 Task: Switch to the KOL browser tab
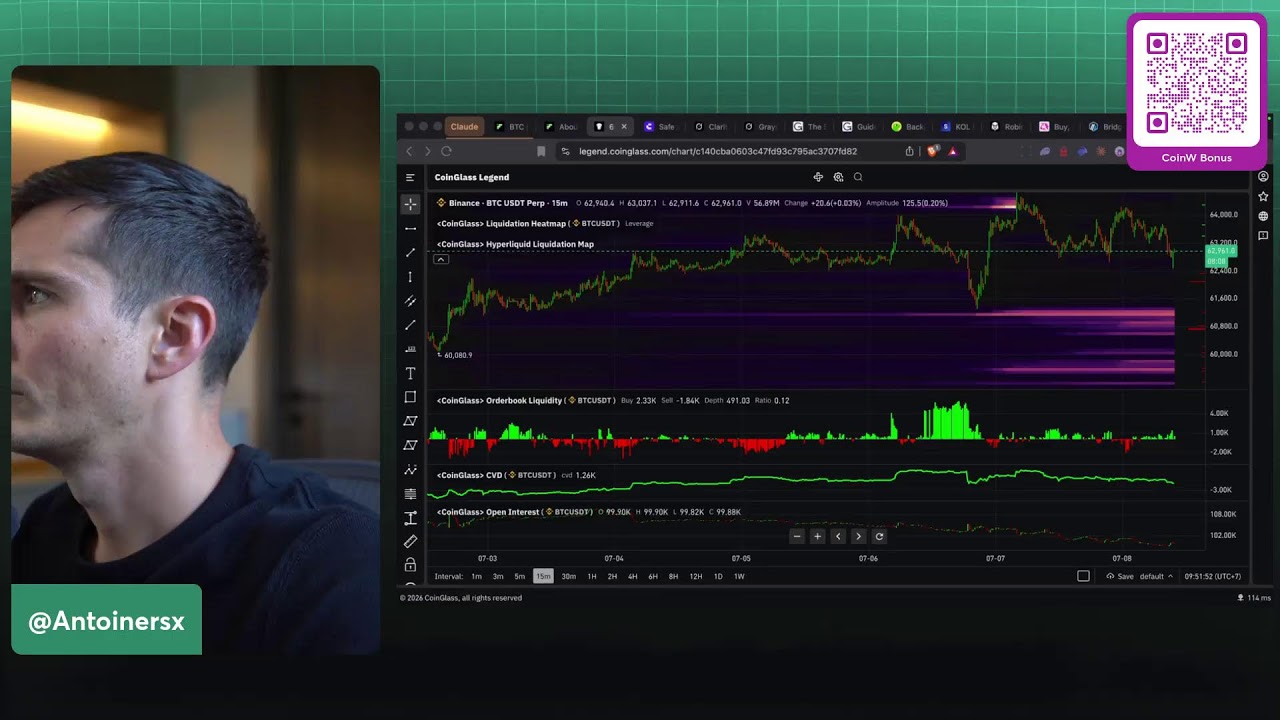click(956, 127)
